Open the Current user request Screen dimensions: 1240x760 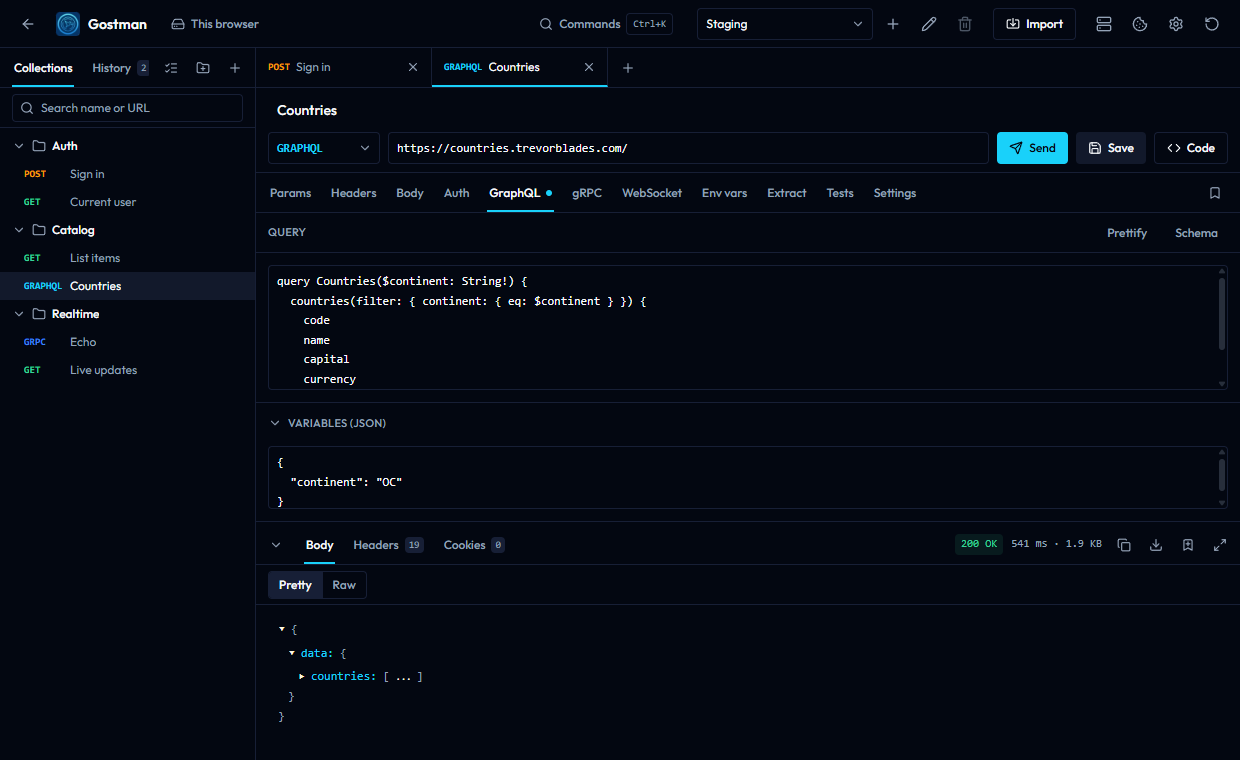tap(127, 202)
